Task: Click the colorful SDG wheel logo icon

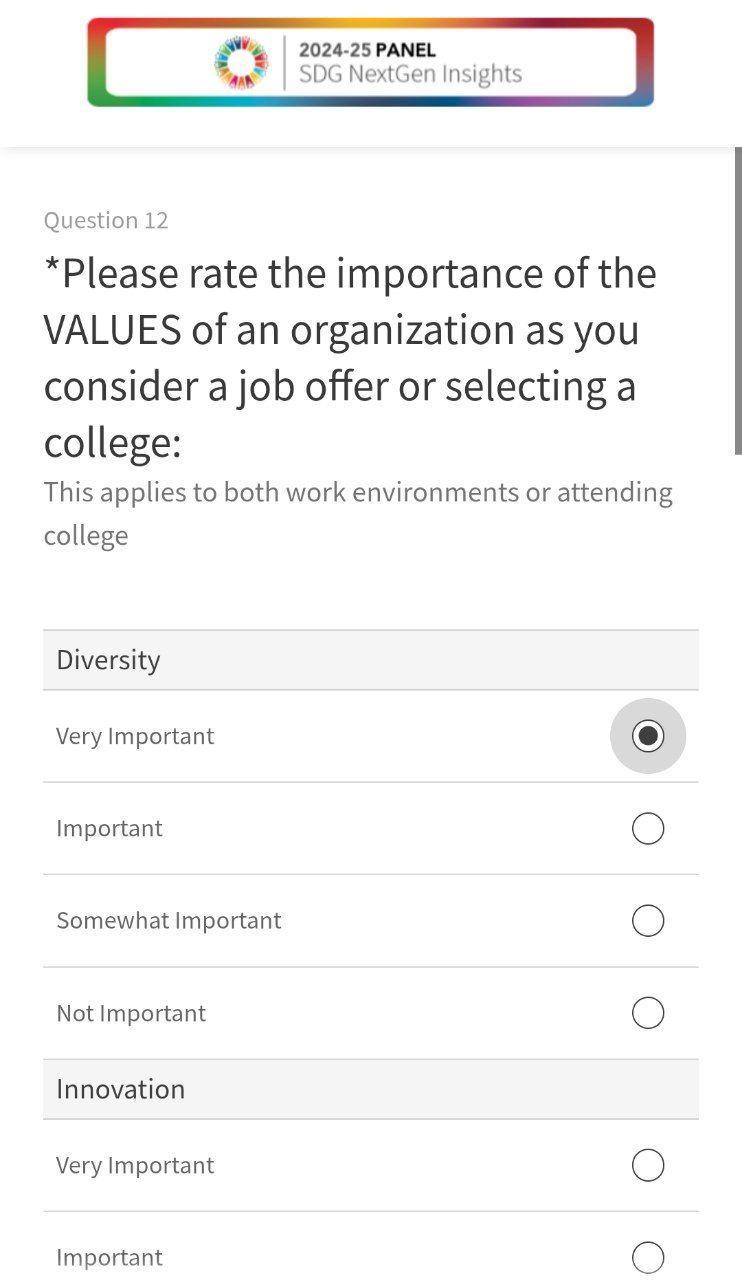Action: click(242, 62)
